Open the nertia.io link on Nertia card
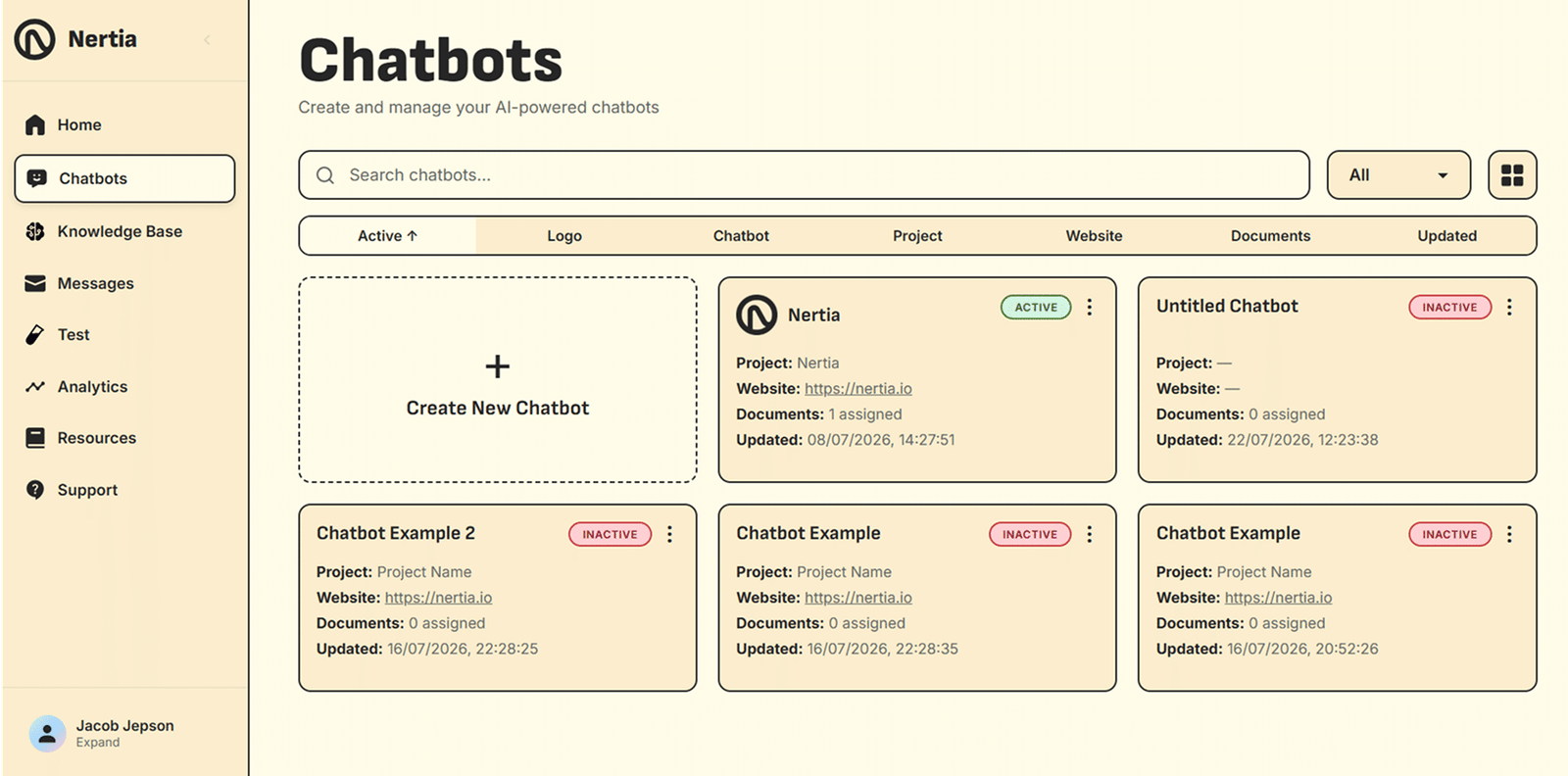The image size is (1568, 776). click(x=858, y=389)
